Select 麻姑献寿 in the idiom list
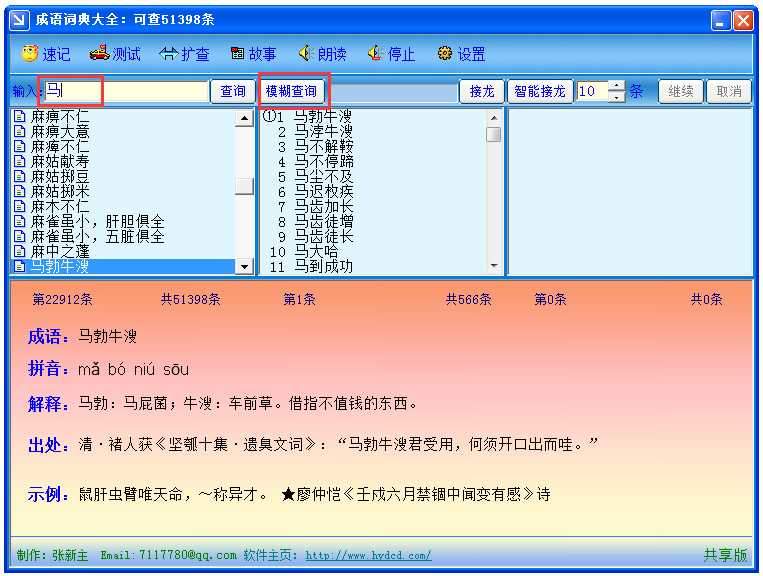The image size is (763, 576). [60, 161]
